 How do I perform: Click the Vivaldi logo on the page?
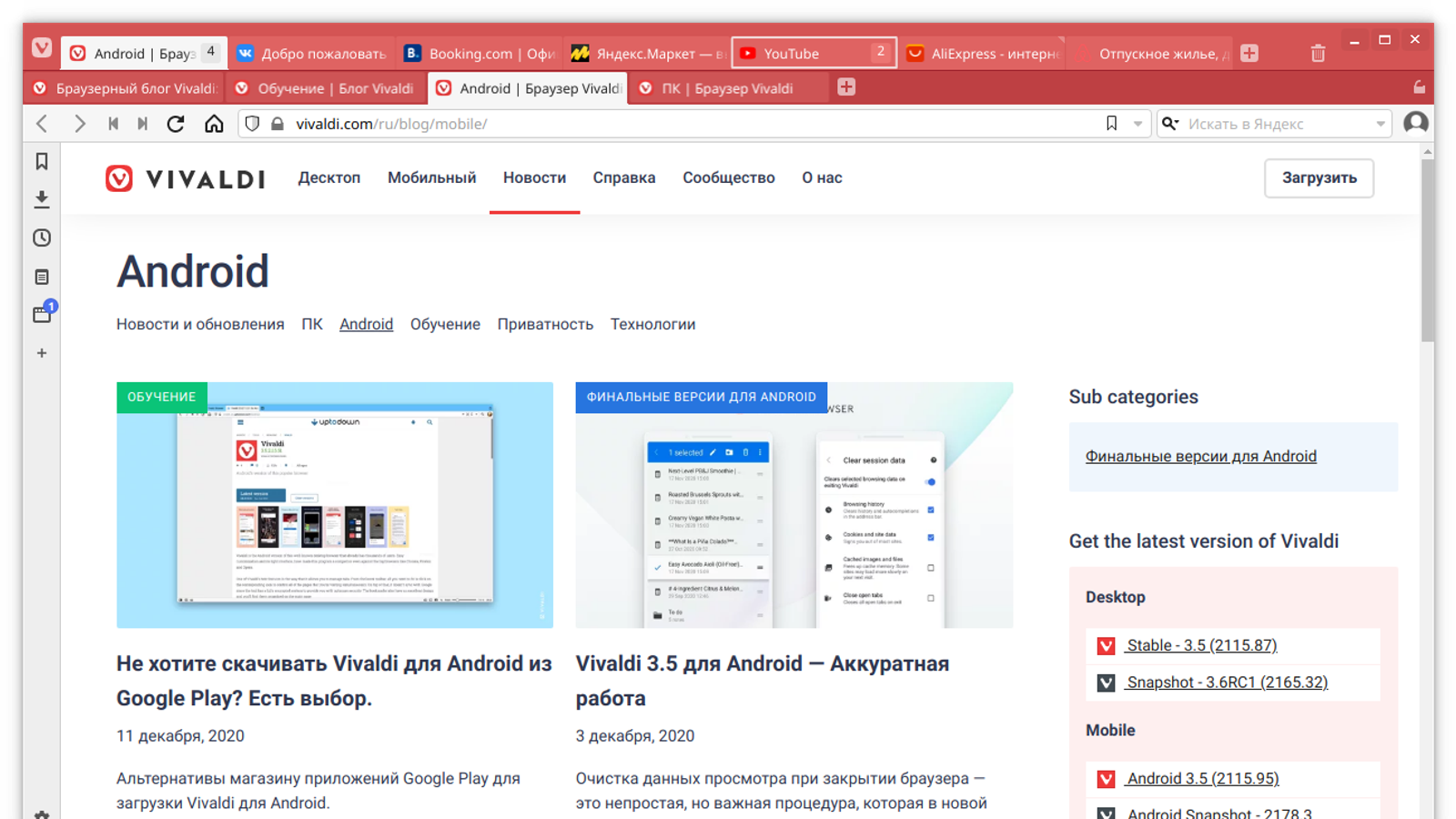pos(186,178)
